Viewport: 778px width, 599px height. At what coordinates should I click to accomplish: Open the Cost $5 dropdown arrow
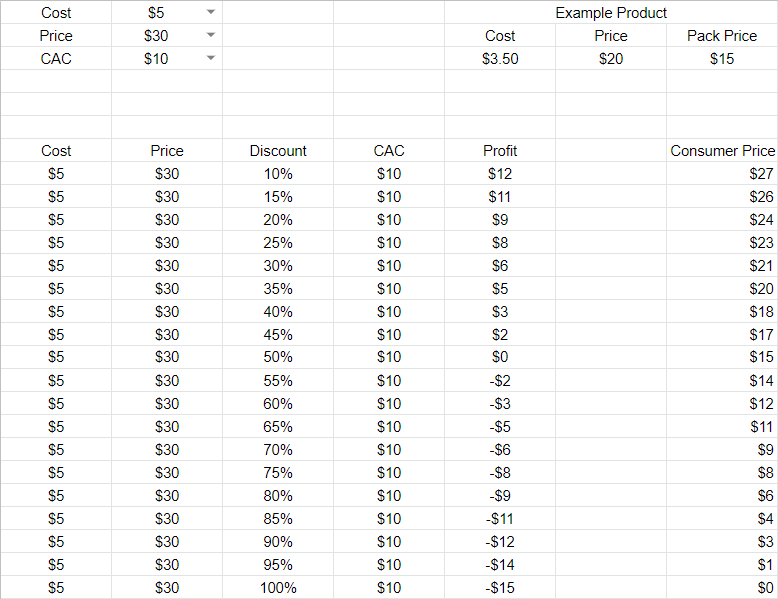[x=210, y=12]
